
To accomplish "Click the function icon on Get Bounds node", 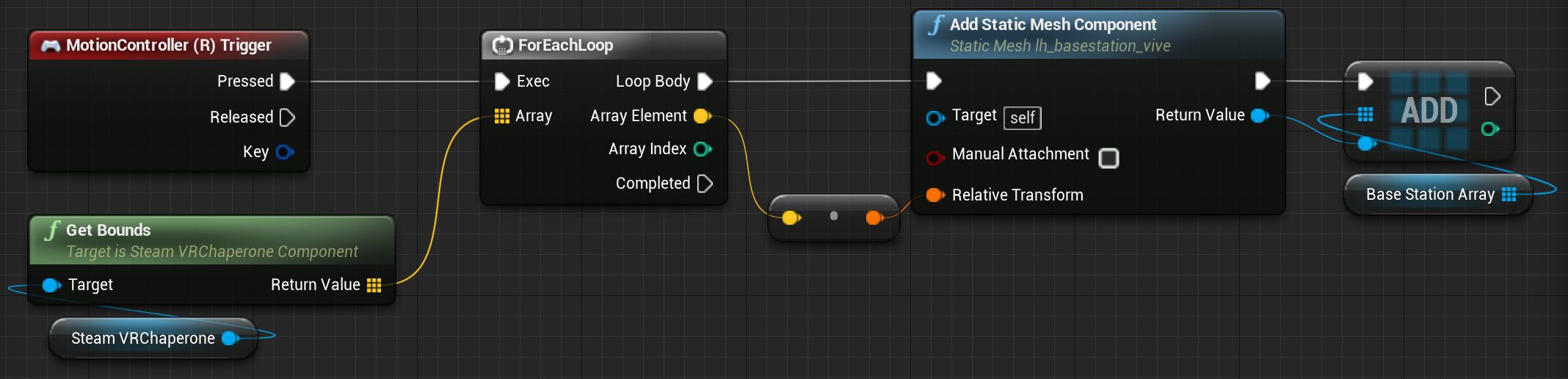I will (x=51, y=231).
